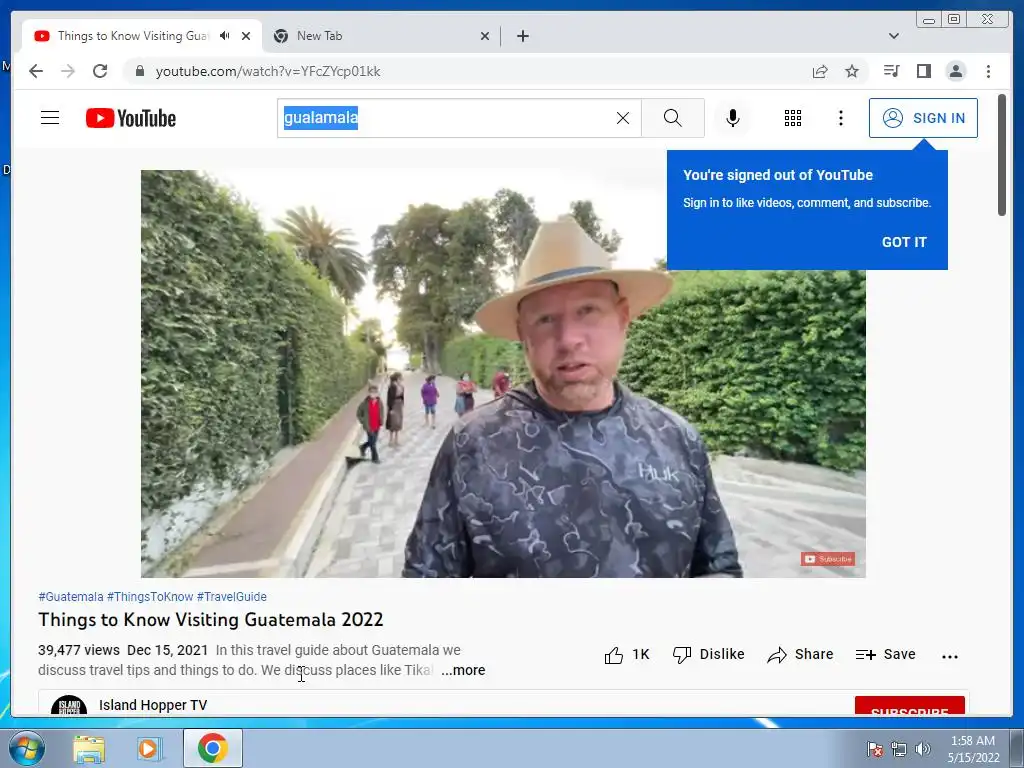Open a new browser tab with plus

522,36
